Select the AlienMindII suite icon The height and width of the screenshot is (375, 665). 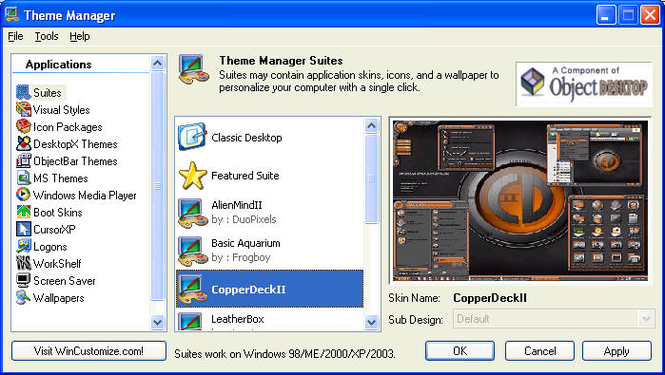[x=193, y=213]
